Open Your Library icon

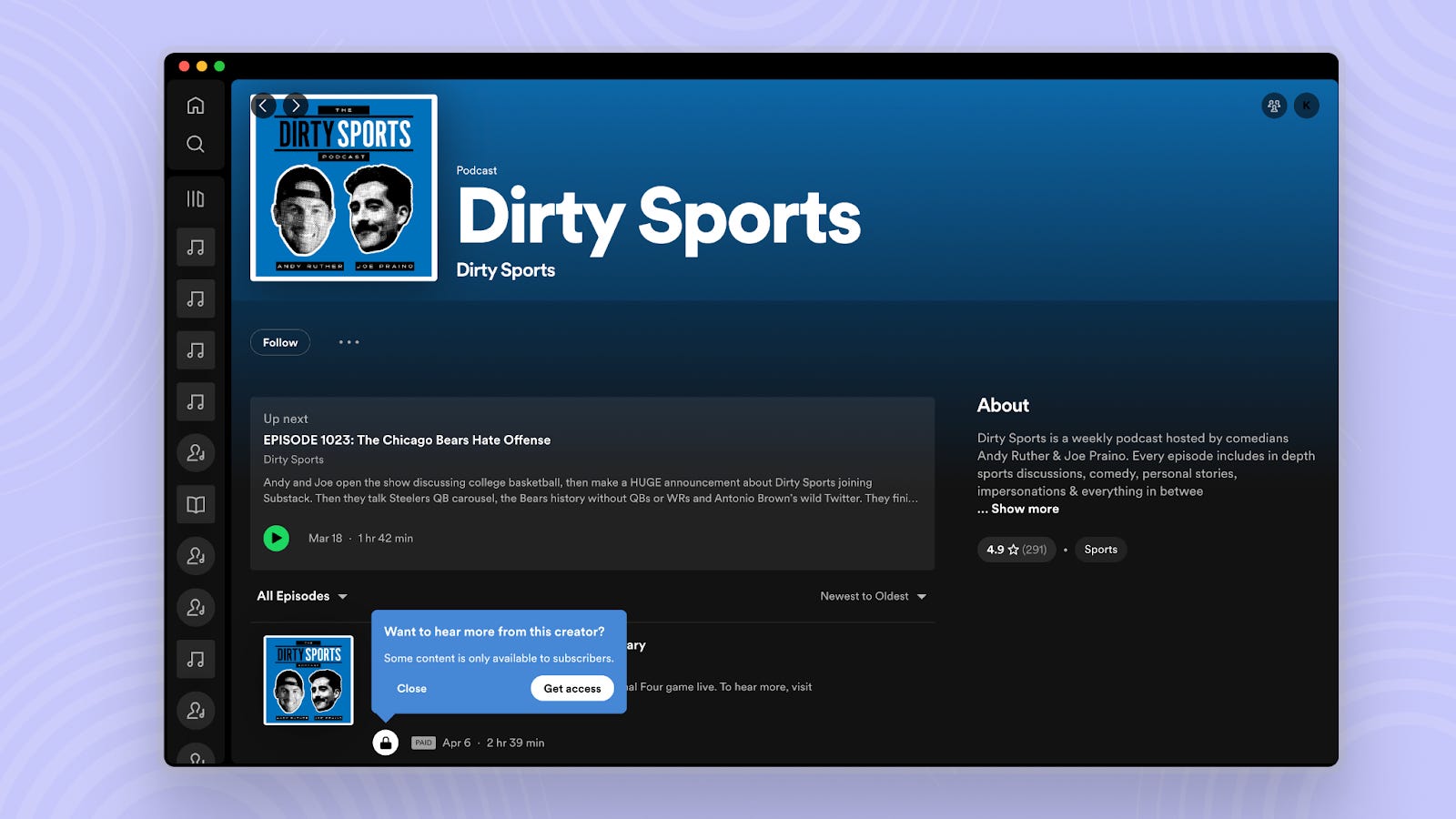196,198
